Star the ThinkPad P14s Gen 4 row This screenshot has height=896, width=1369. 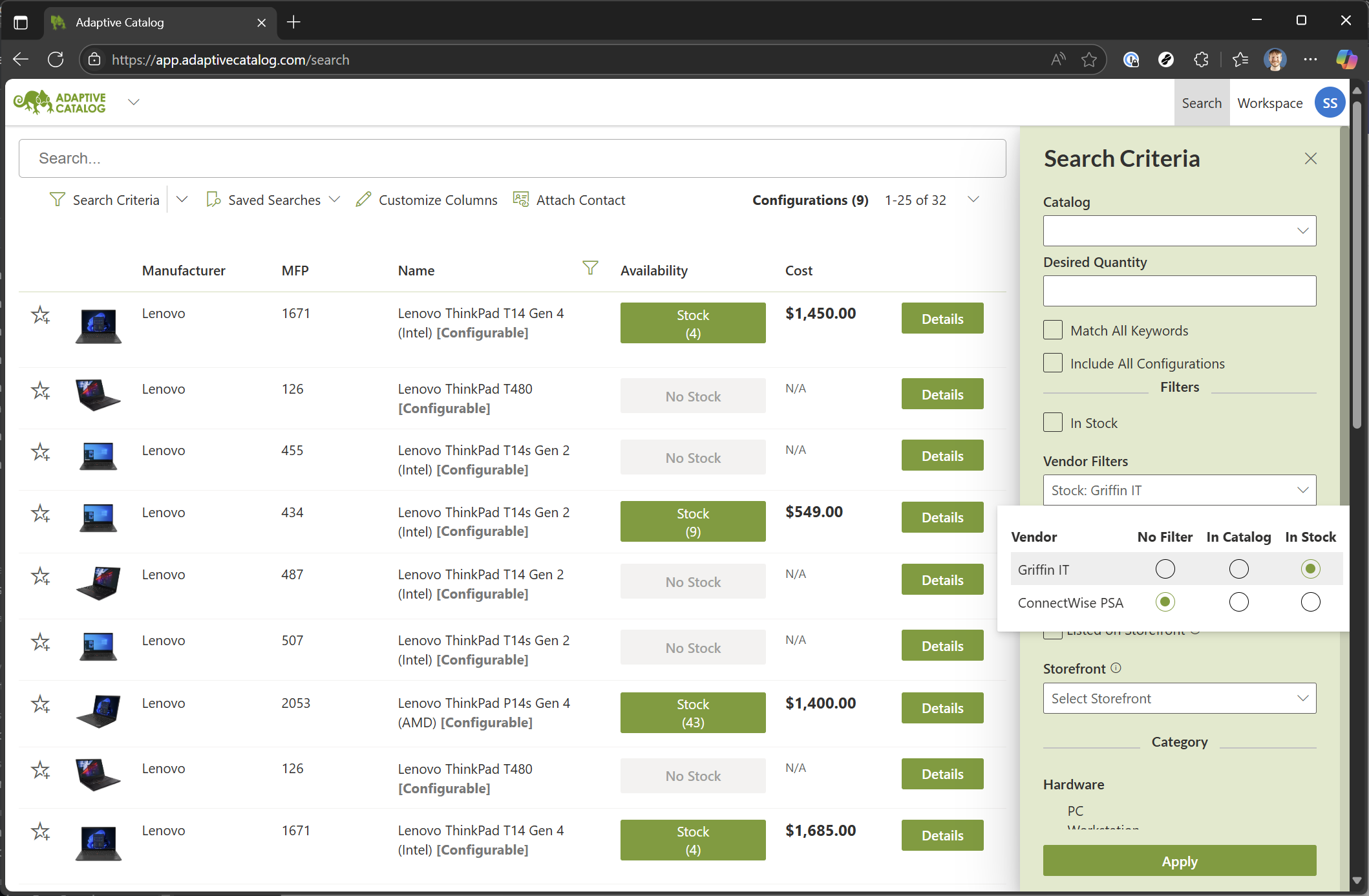[41, 704]
